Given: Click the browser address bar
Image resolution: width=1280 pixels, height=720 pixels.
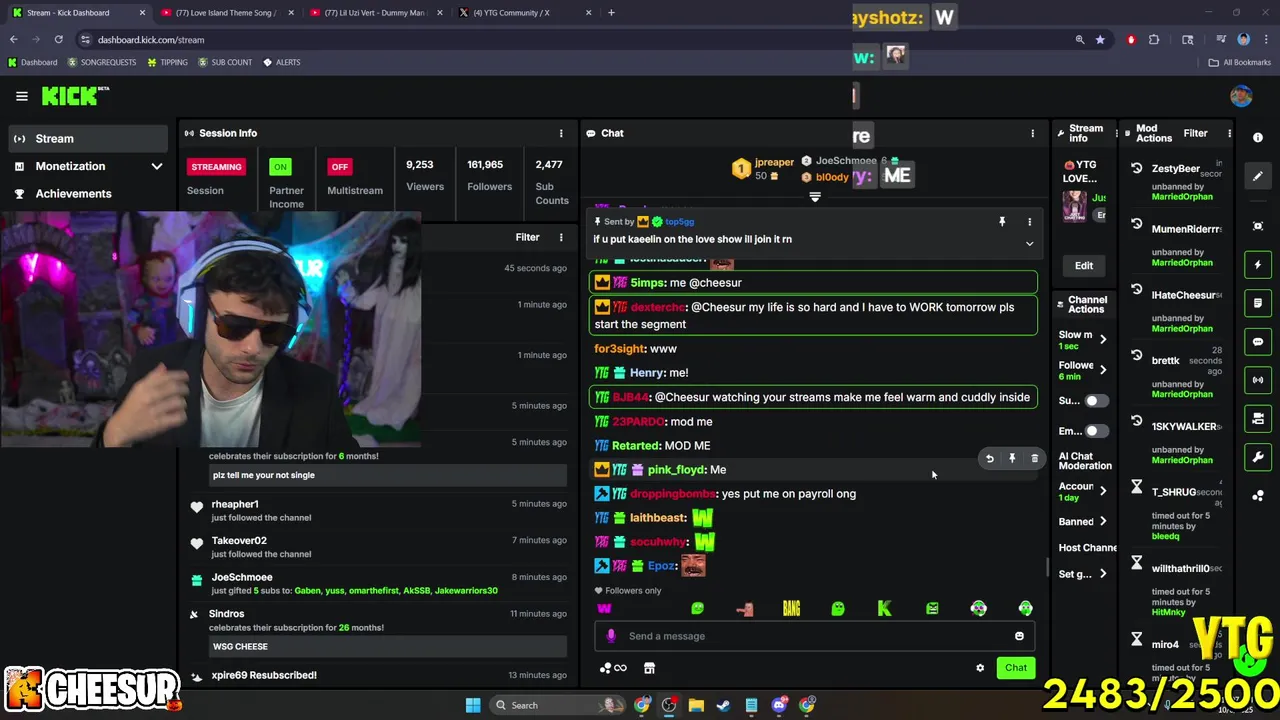Looking at the screenshot, I should [580, 39].
